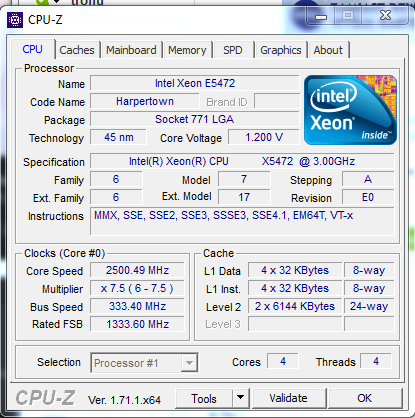Open the Processor #1 selection dropdown
Screen dimensions: 415x418
144,363
